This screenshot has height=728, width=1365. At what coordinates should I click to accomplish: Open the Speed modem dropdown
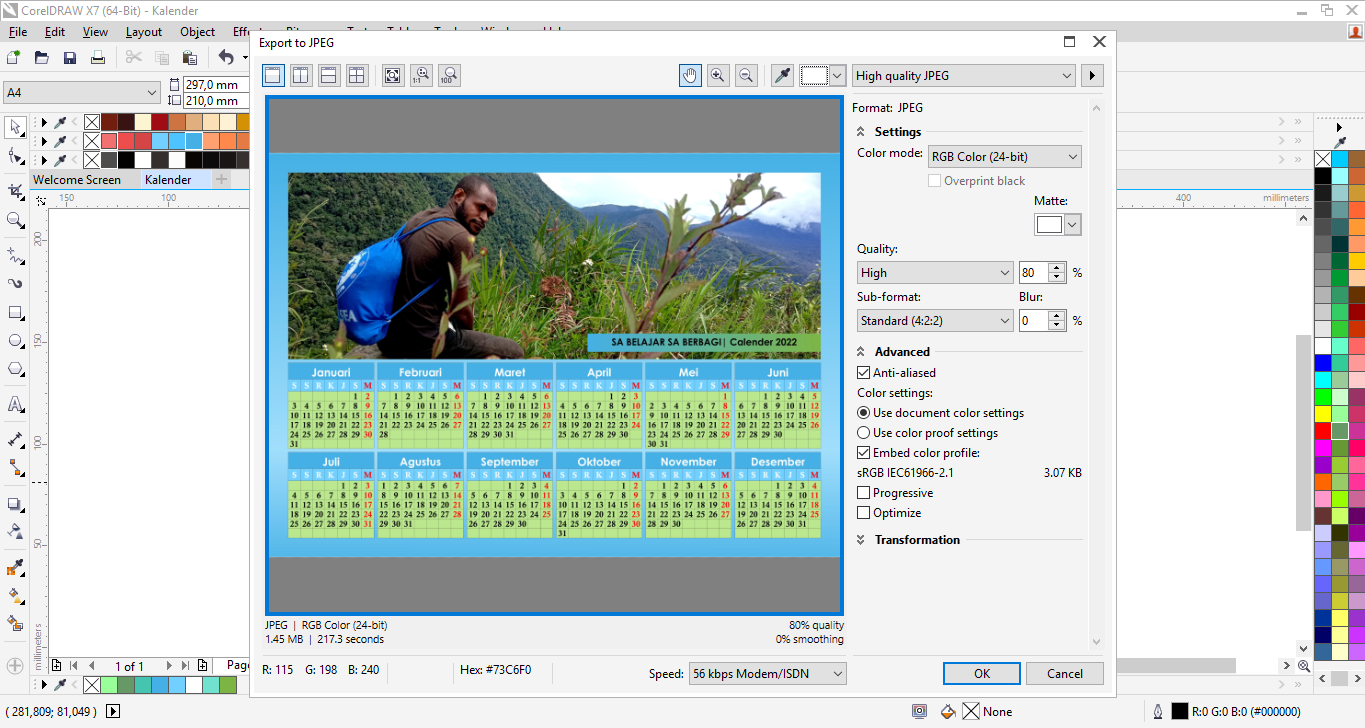(767, 673)
